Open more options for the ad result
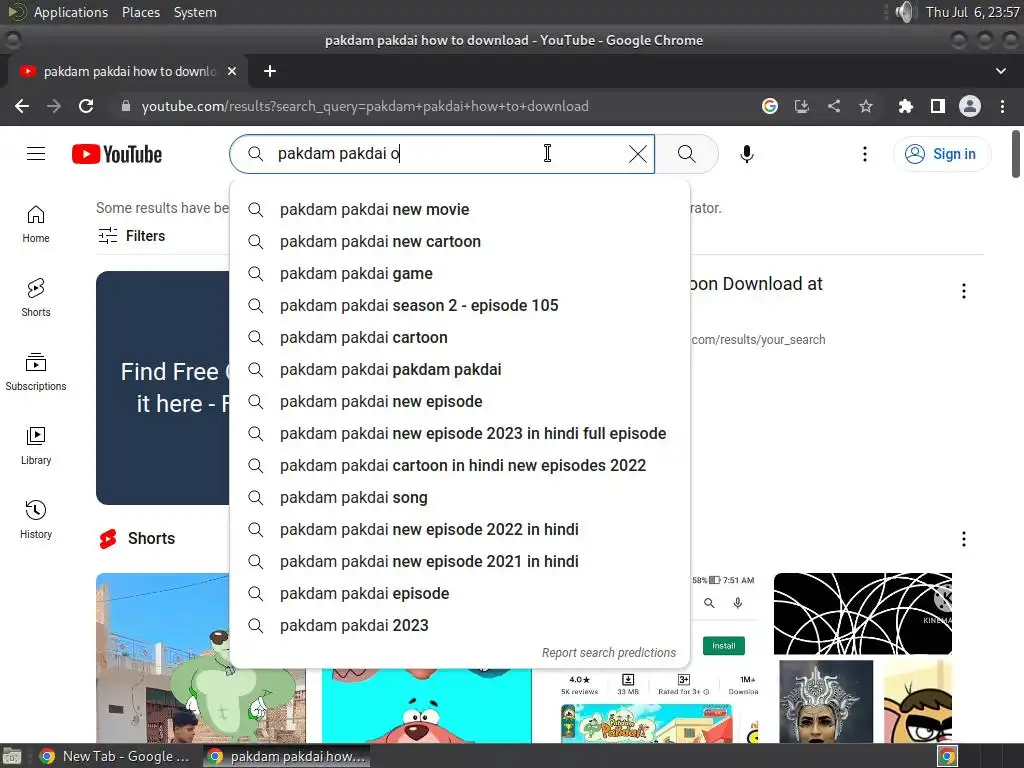This screenshot has height=768, width=1024. [964, 291]
